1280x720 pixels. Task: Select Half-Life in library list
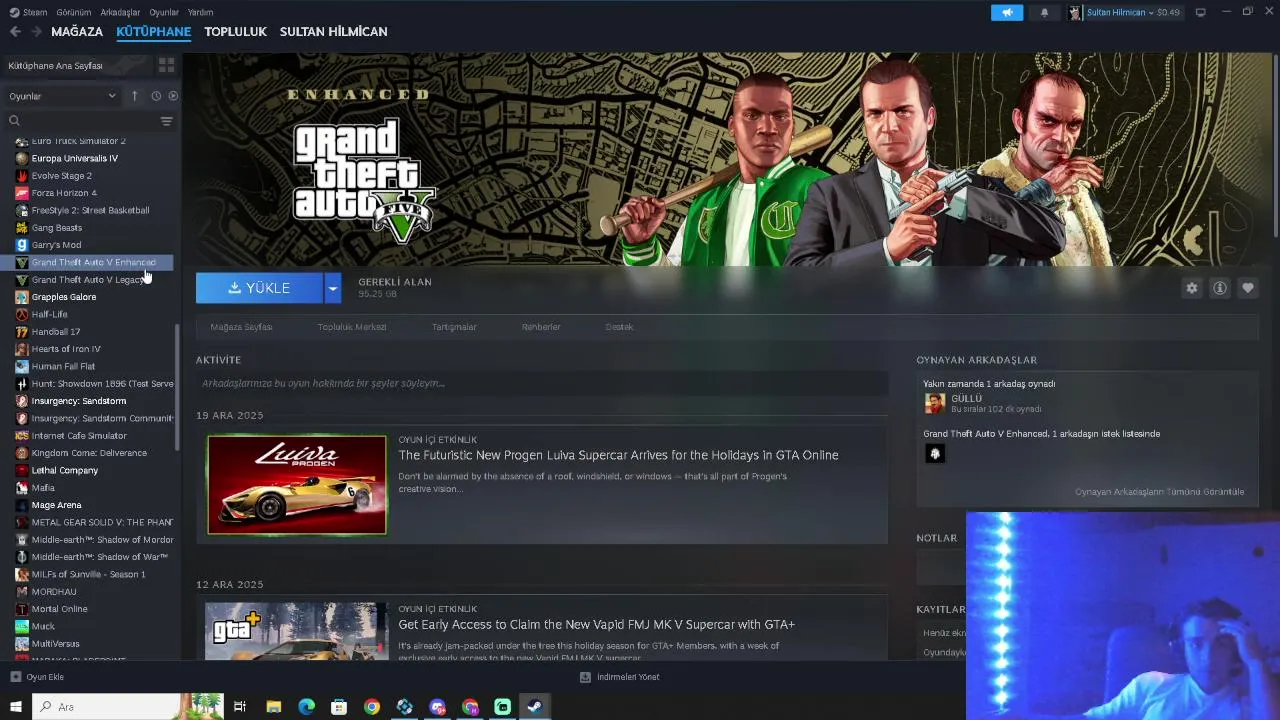pos(49,314)
